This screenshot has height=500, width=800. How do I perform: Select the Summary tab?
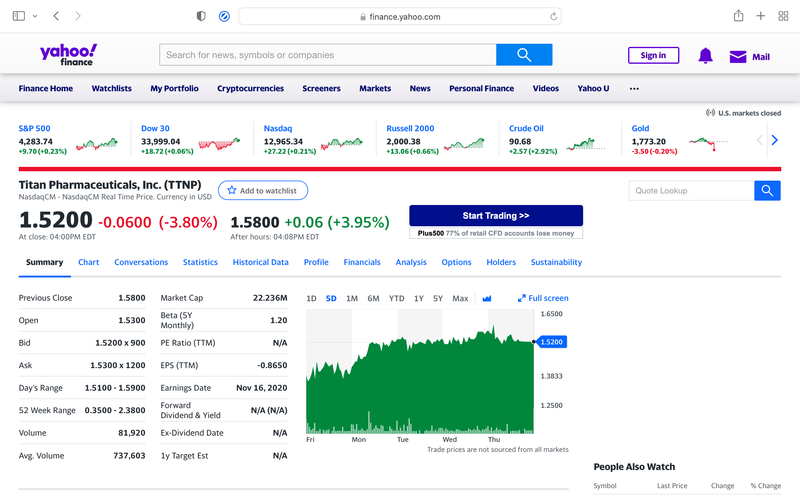point(44,262)
